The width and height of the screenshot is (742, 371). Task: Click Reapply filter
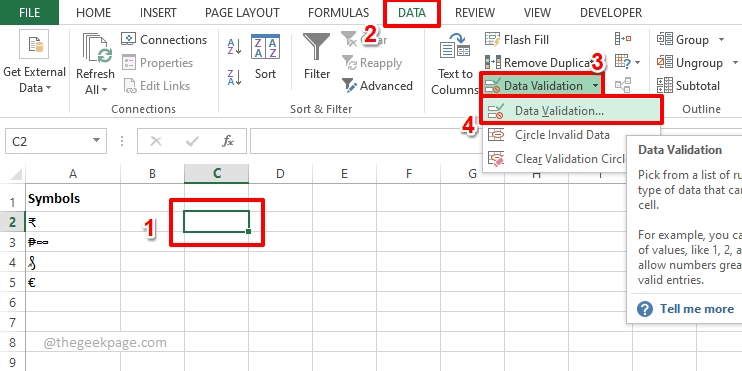tap(372, 63)
